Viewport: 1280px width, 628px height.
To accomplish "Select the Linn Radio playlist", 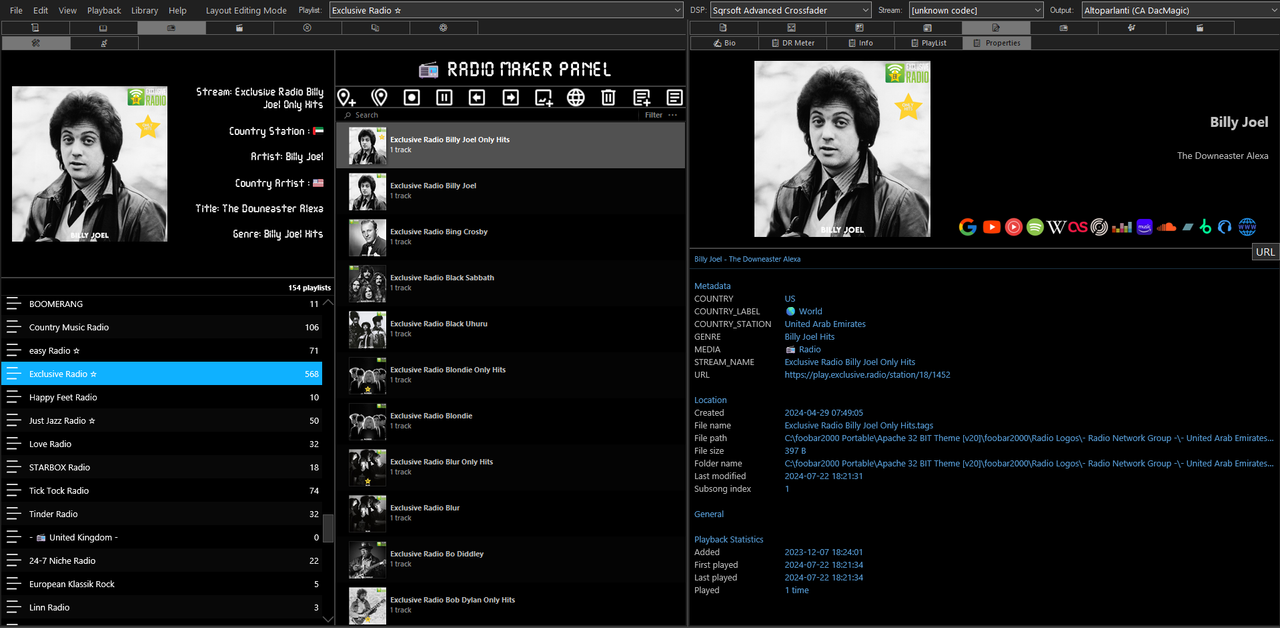I will [161, 607].
